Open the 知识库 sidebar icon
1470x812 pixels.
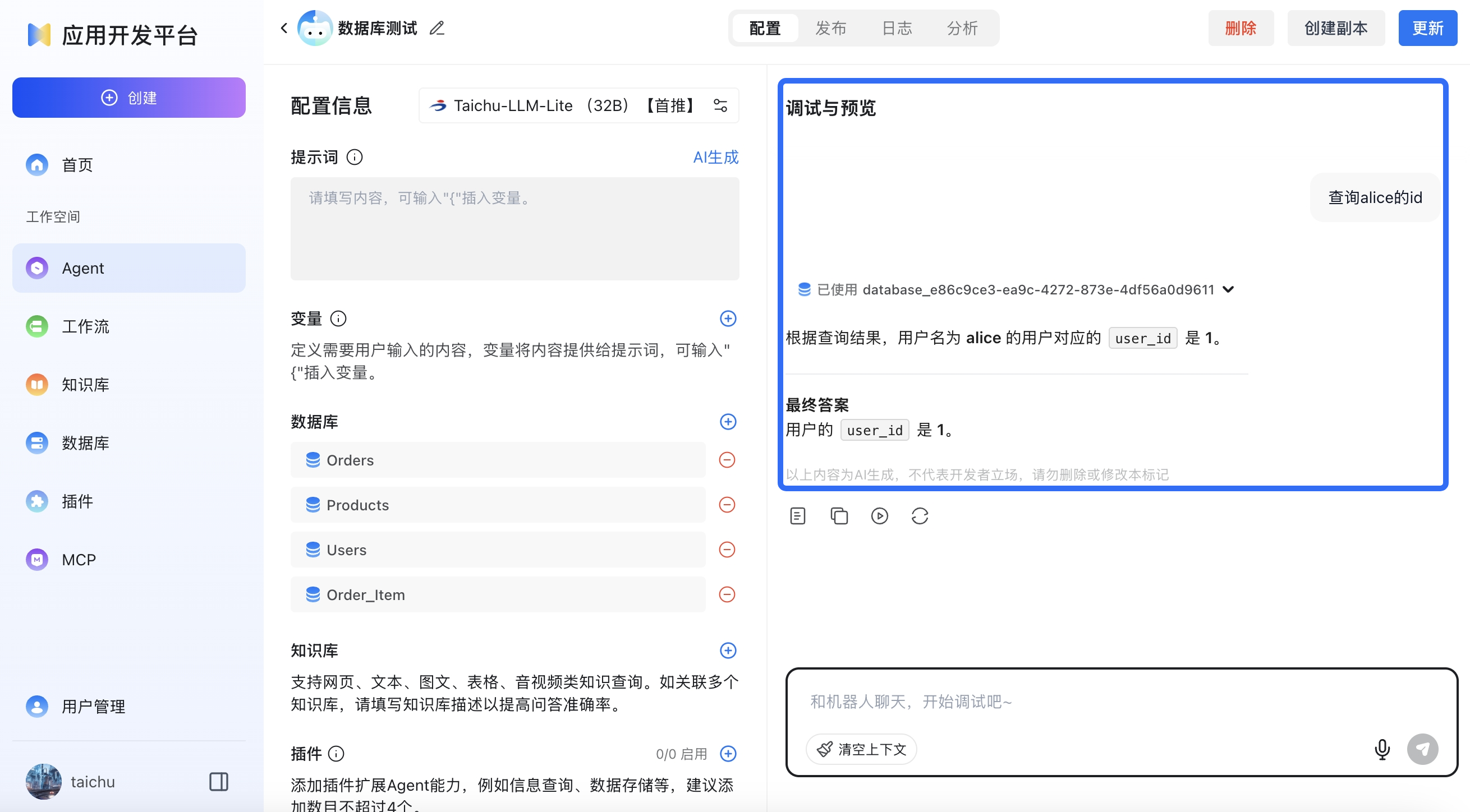[x=36, y=384]
